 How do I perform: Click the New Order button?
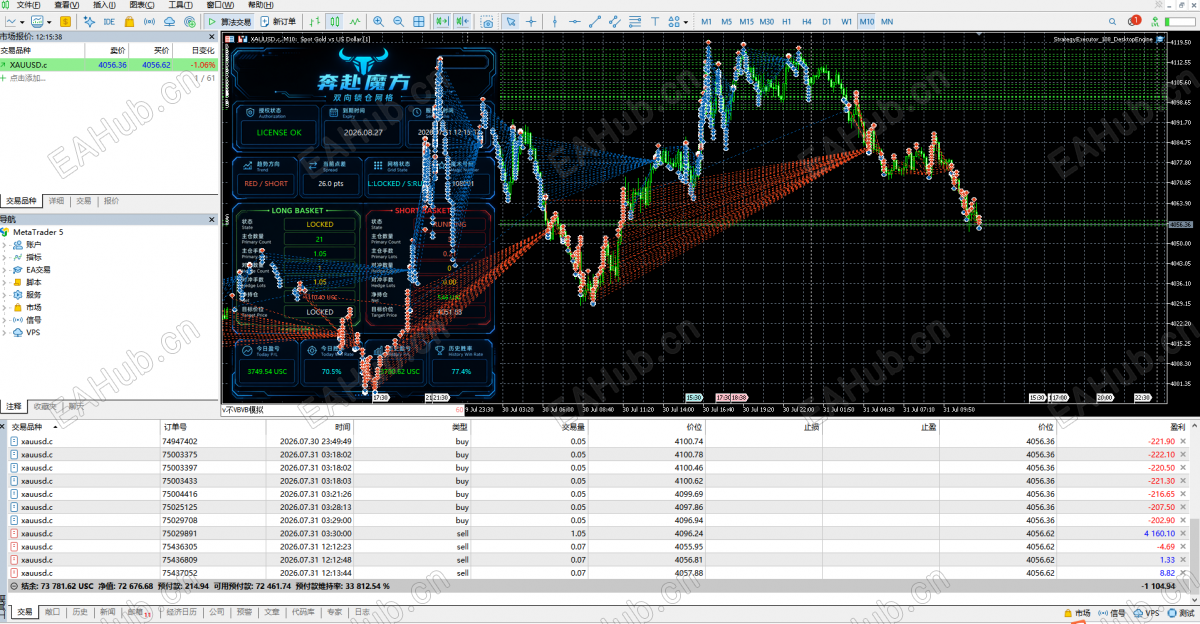[278, 21]
